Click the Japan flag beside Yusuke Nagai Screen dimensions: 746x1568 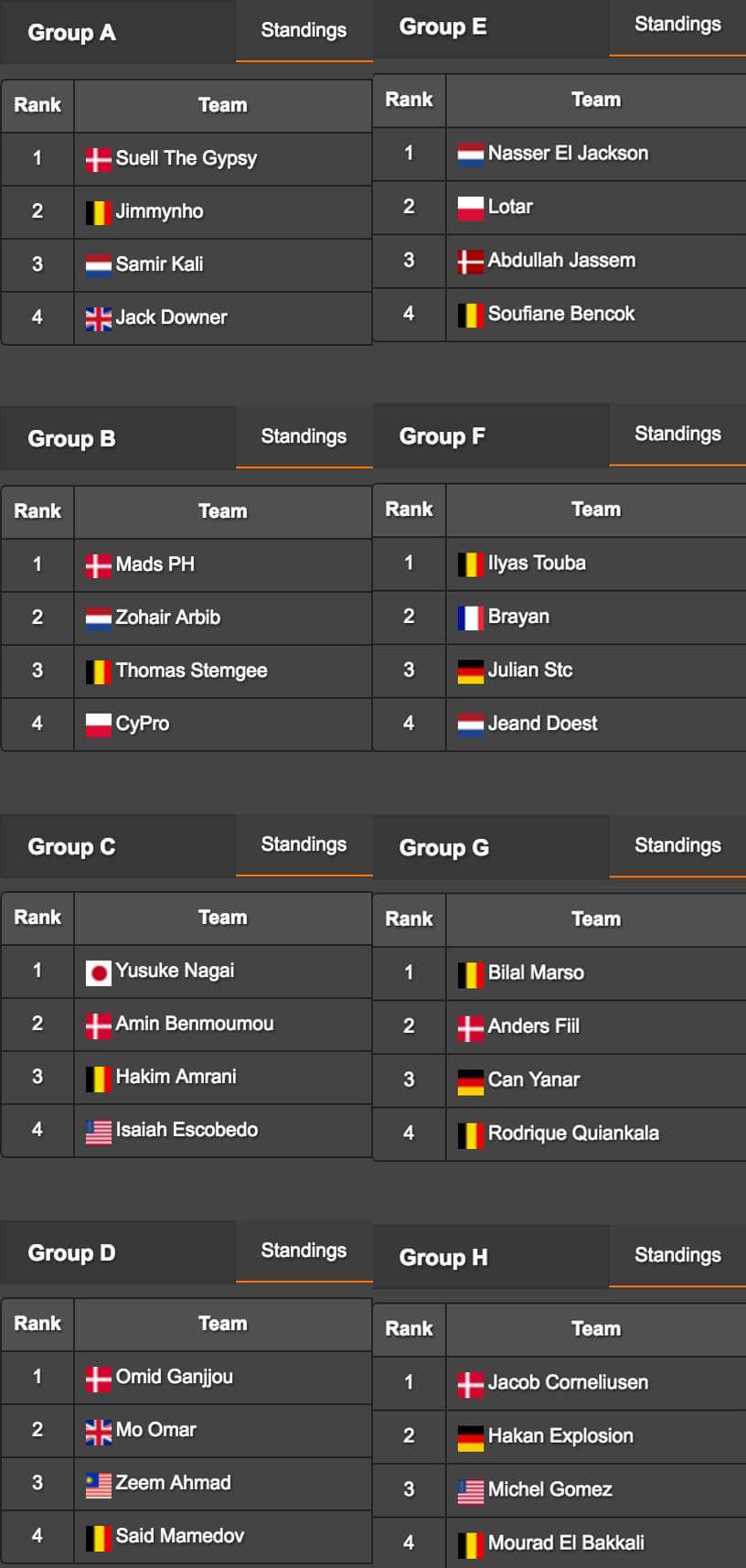pyautogui.click(x=98, y=972)
